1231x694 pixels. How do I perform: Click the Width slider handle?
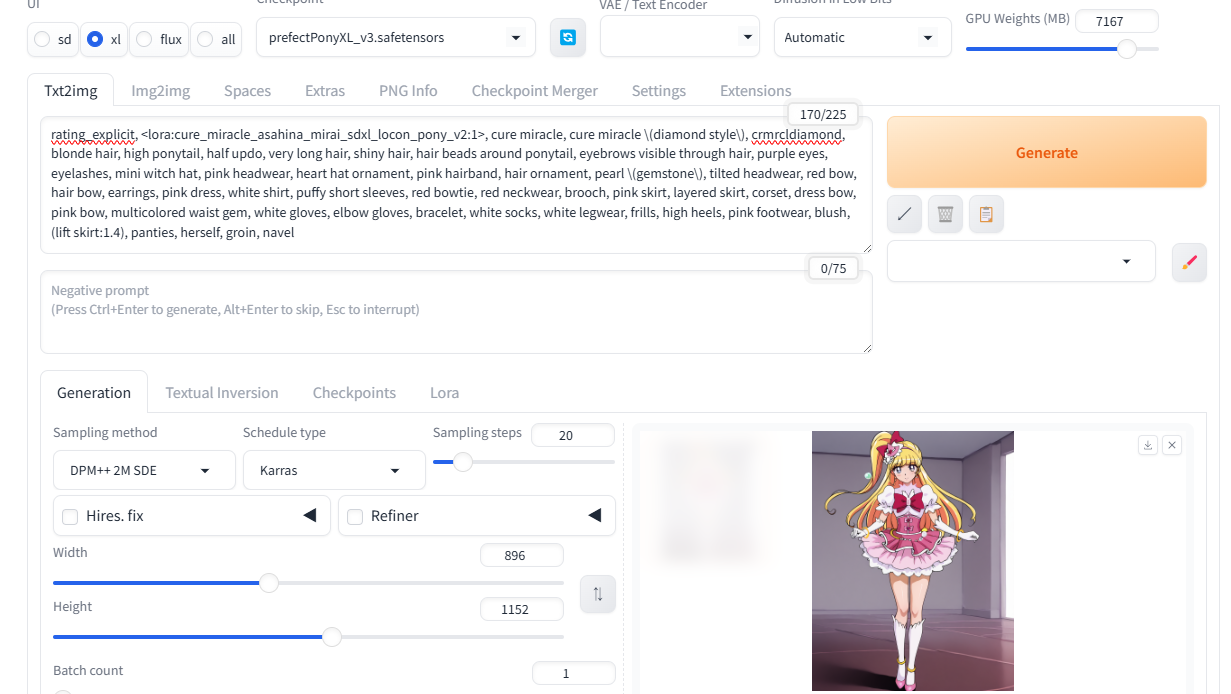tap(269, 583)
